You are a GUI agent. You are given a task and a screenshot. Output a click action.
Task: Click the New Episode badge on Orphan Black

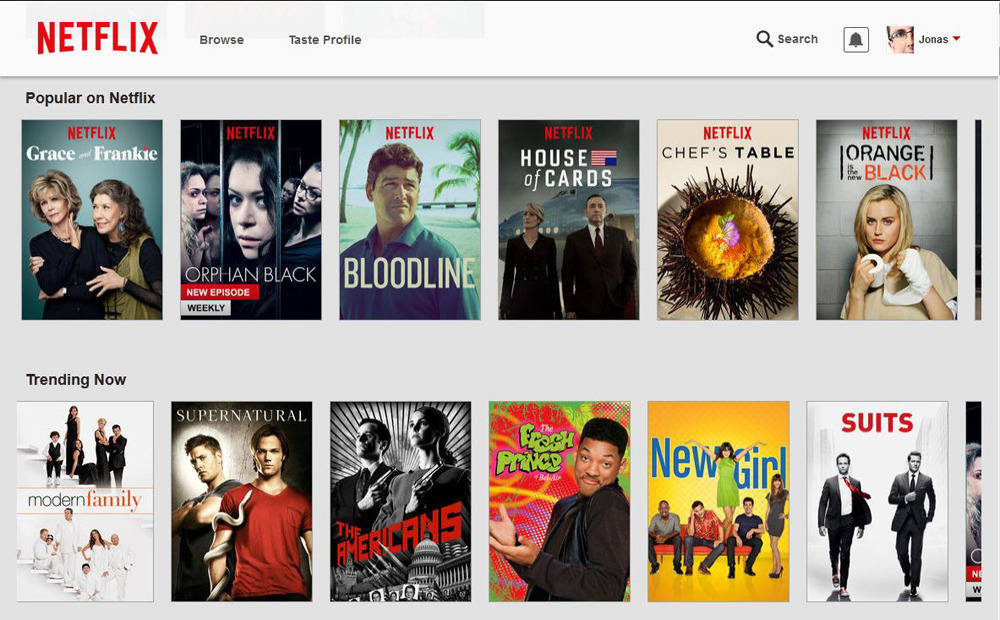coord(219,292)
